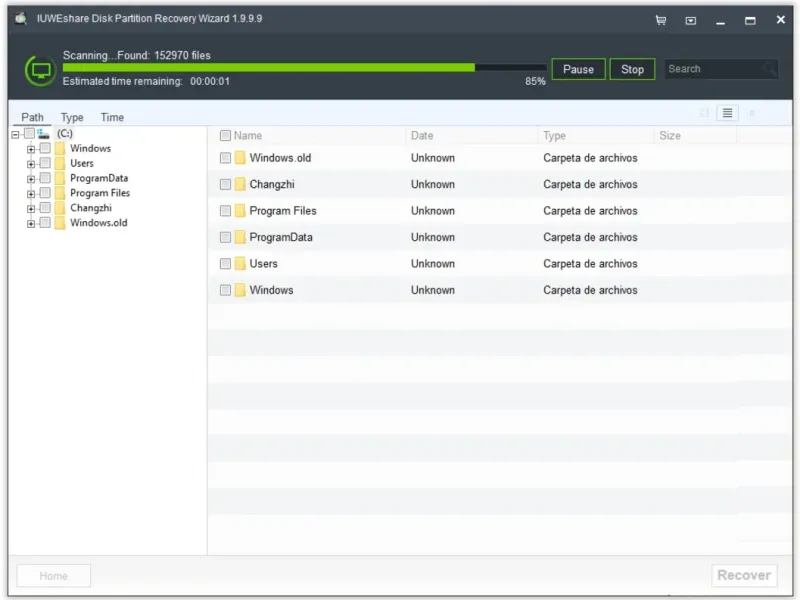Switch to the Time tab
The width and height of the screenshot is (800, 600).
[112, 117]
